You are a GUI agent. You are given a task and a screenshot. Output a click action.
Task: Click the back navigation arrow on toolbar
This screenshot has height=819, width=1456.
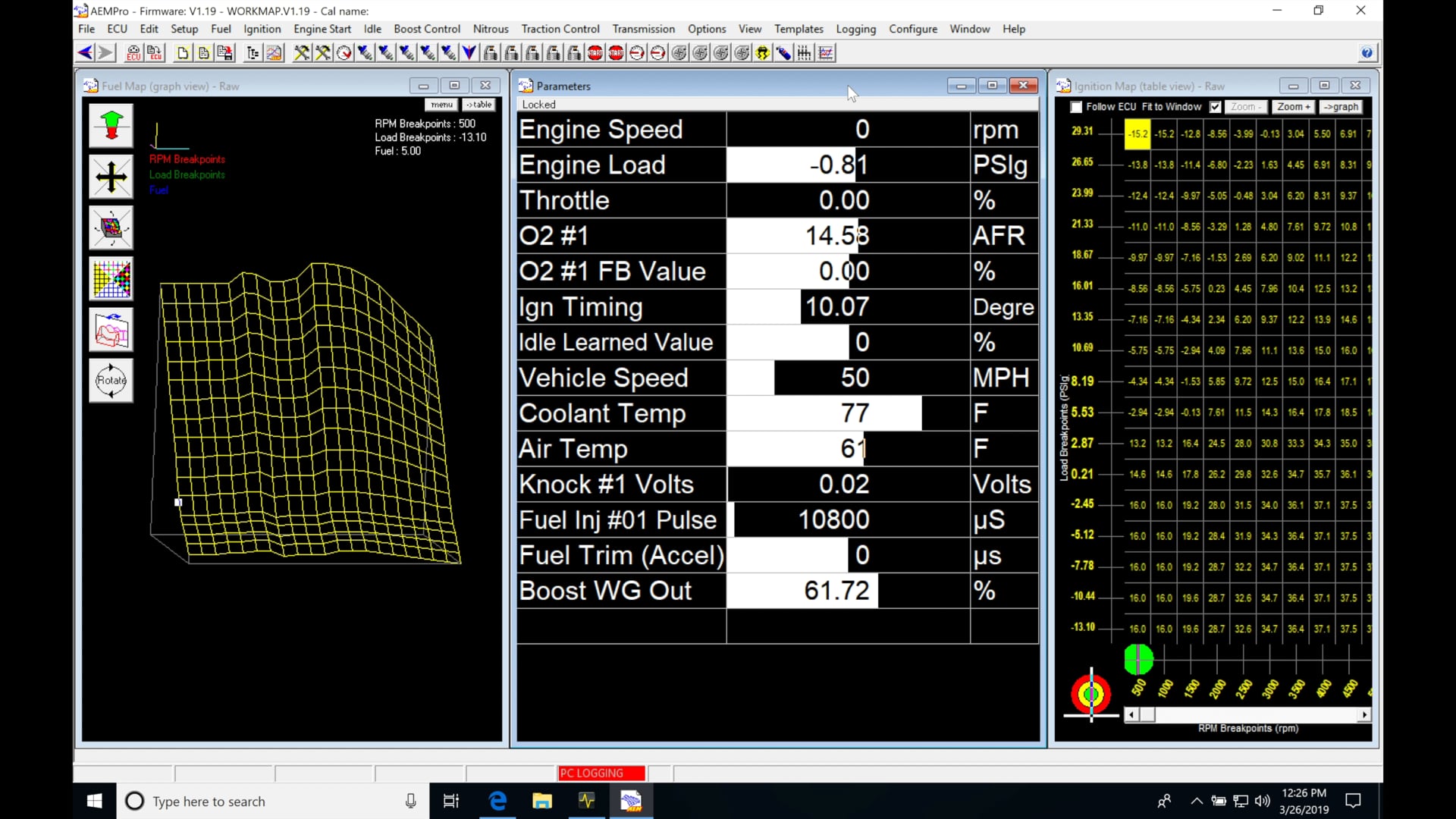[83, 52]
